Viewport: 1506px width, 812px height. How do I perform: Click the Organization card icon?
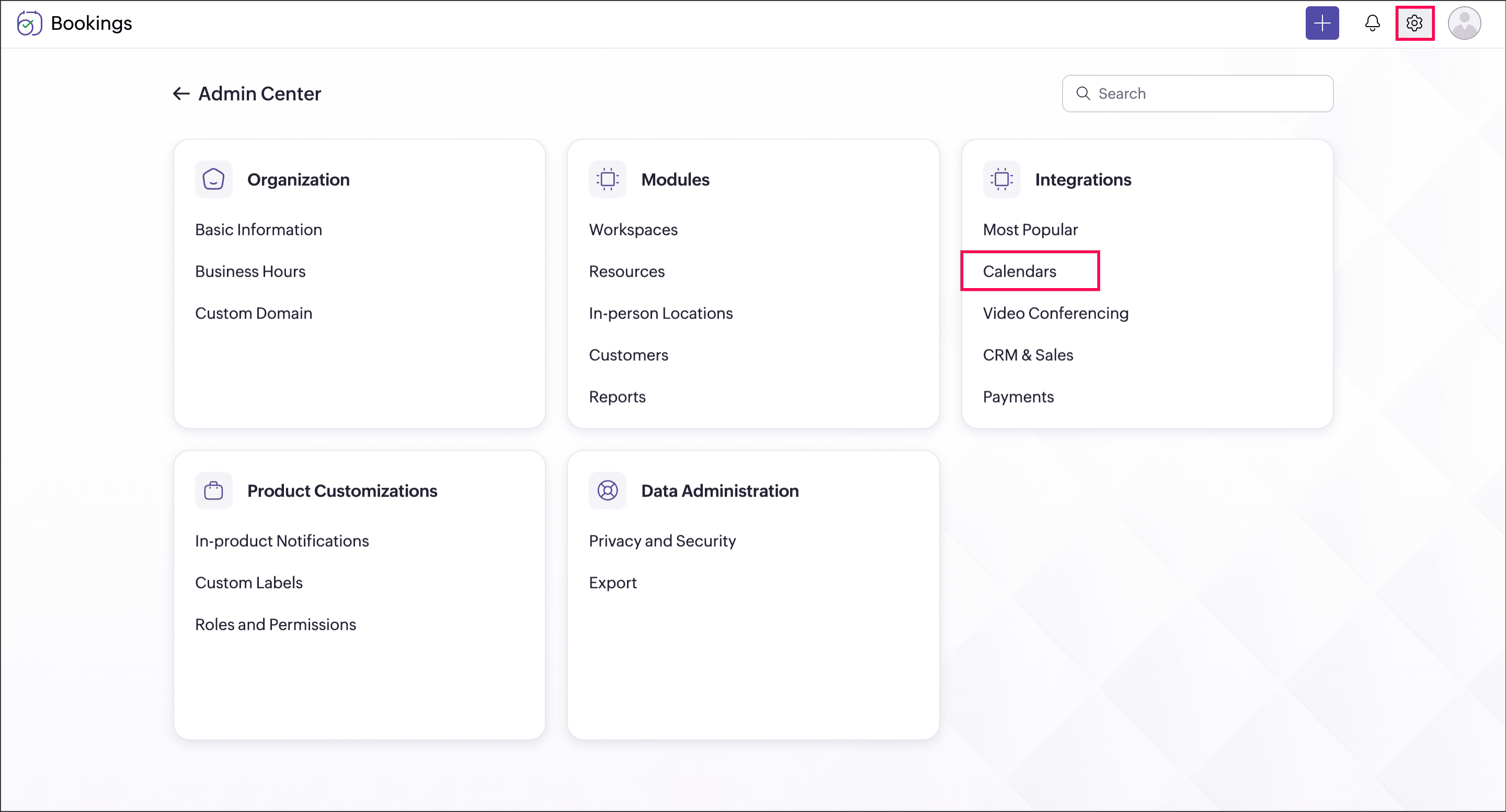pyautogui.click(x=213, y=179)
